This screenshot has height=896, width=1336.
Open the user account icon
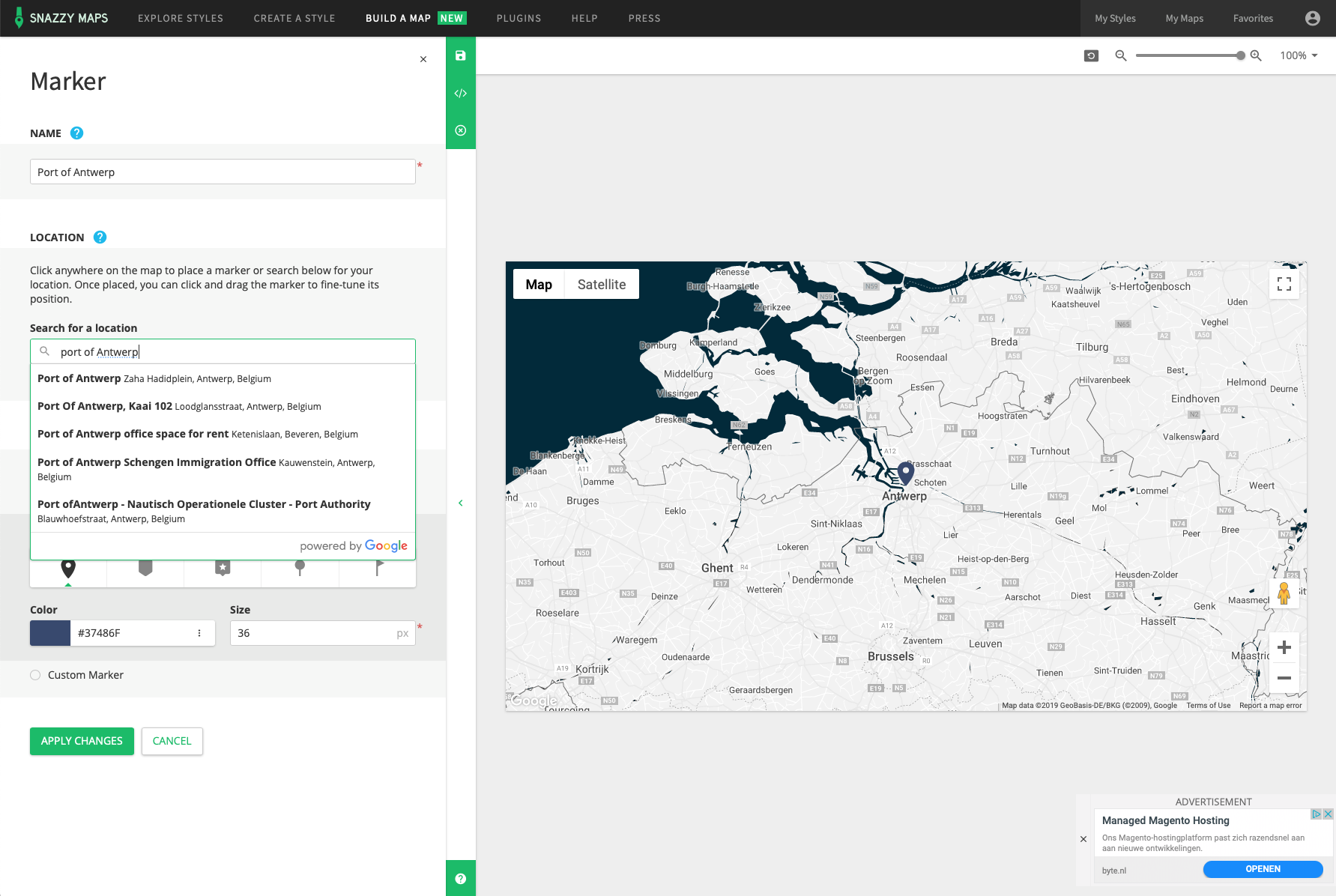click(x=1312, y=18)
